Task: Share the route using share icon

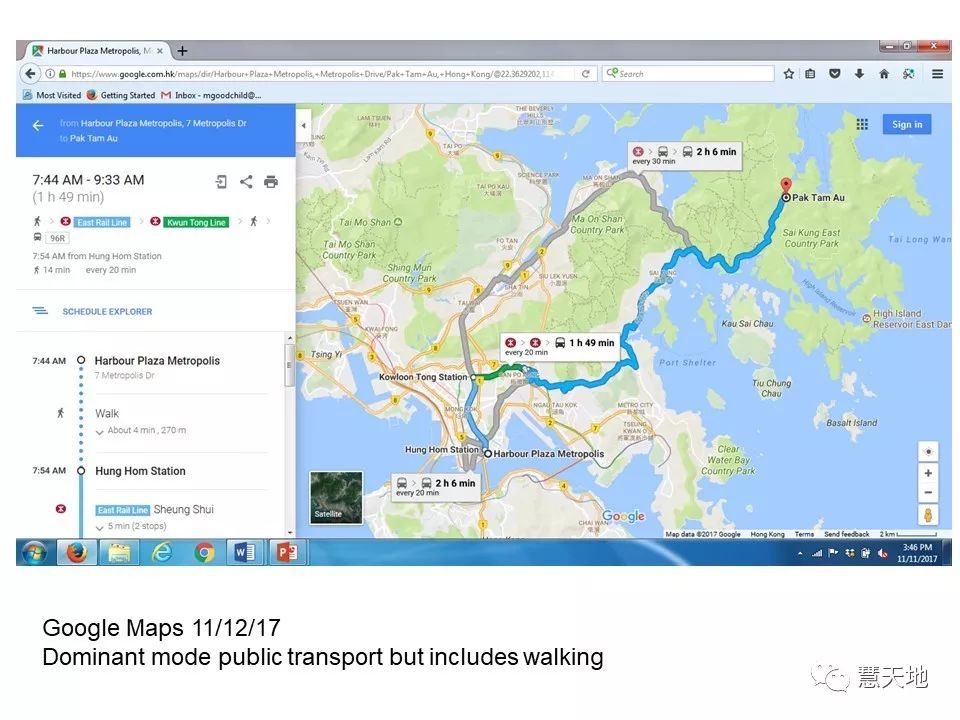Action: [x=246, y=181]
